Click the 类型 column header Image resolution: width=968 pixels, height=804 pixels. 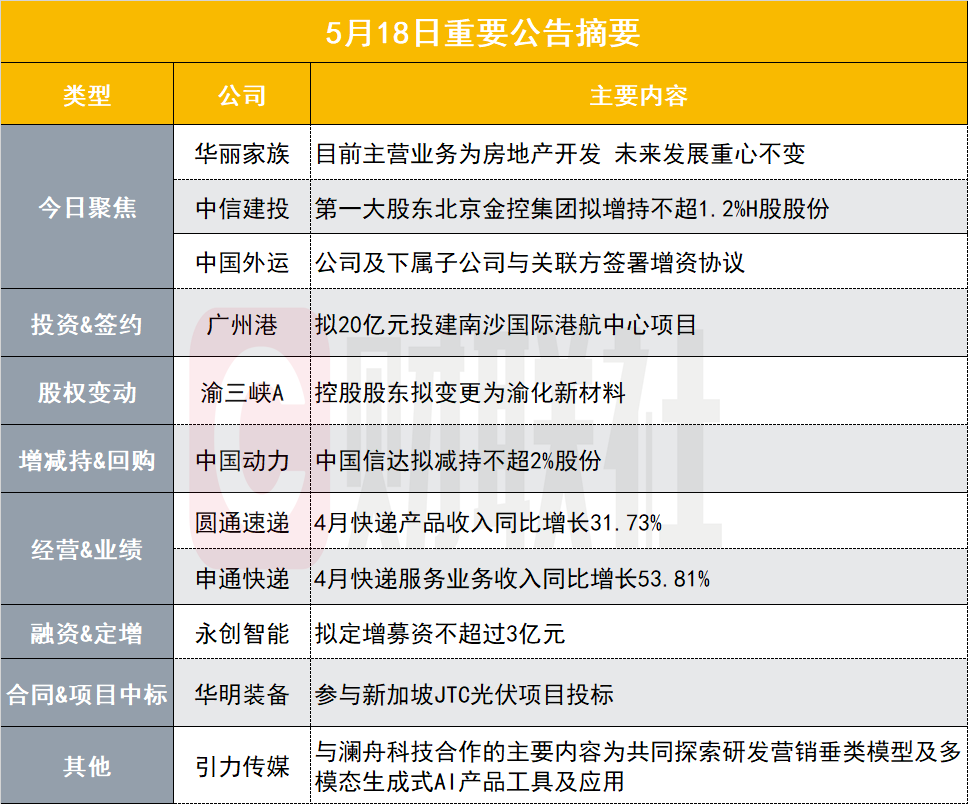[87, 96]
